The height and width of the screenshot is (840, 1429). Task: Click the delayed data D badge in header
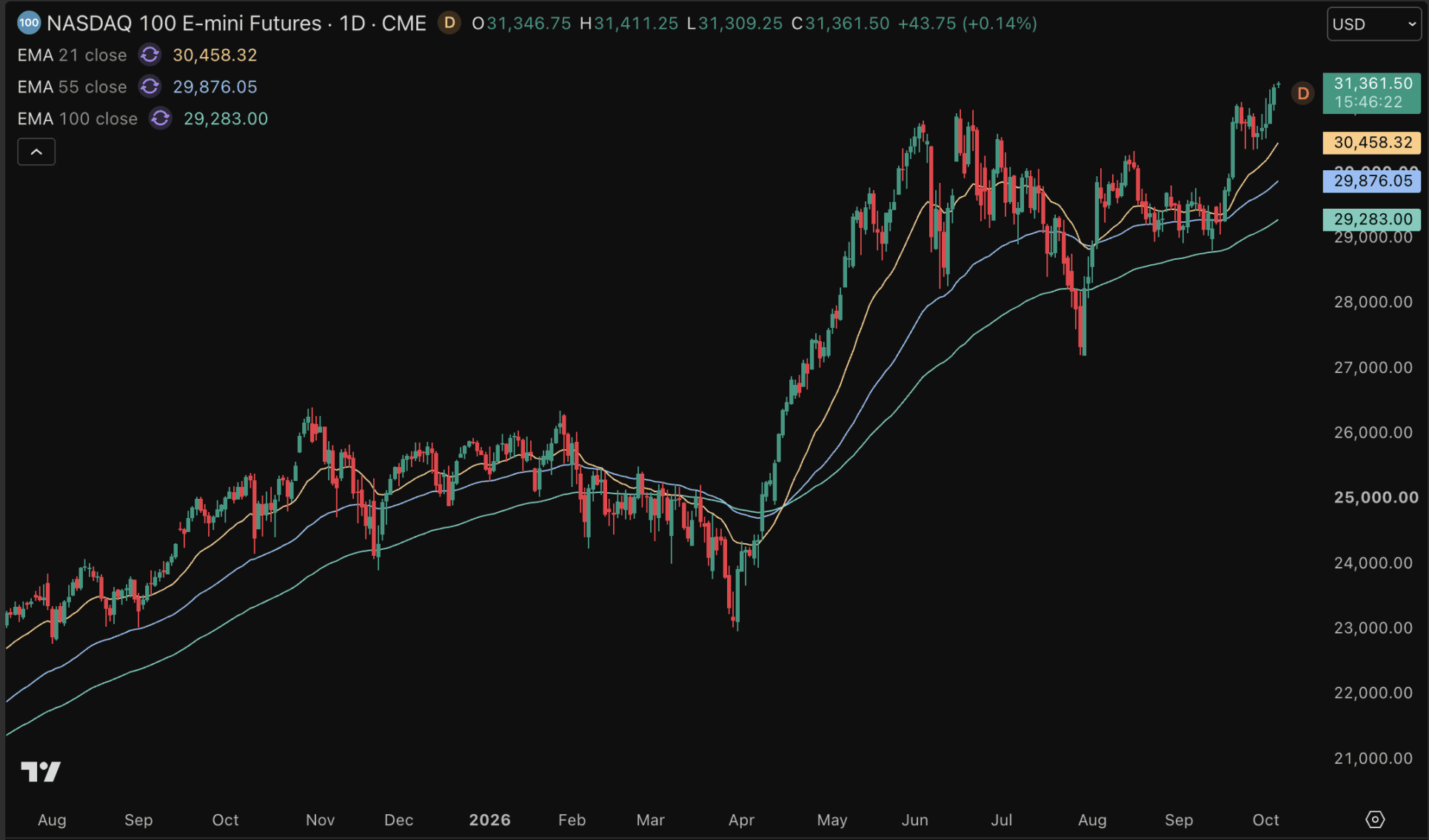449,23
